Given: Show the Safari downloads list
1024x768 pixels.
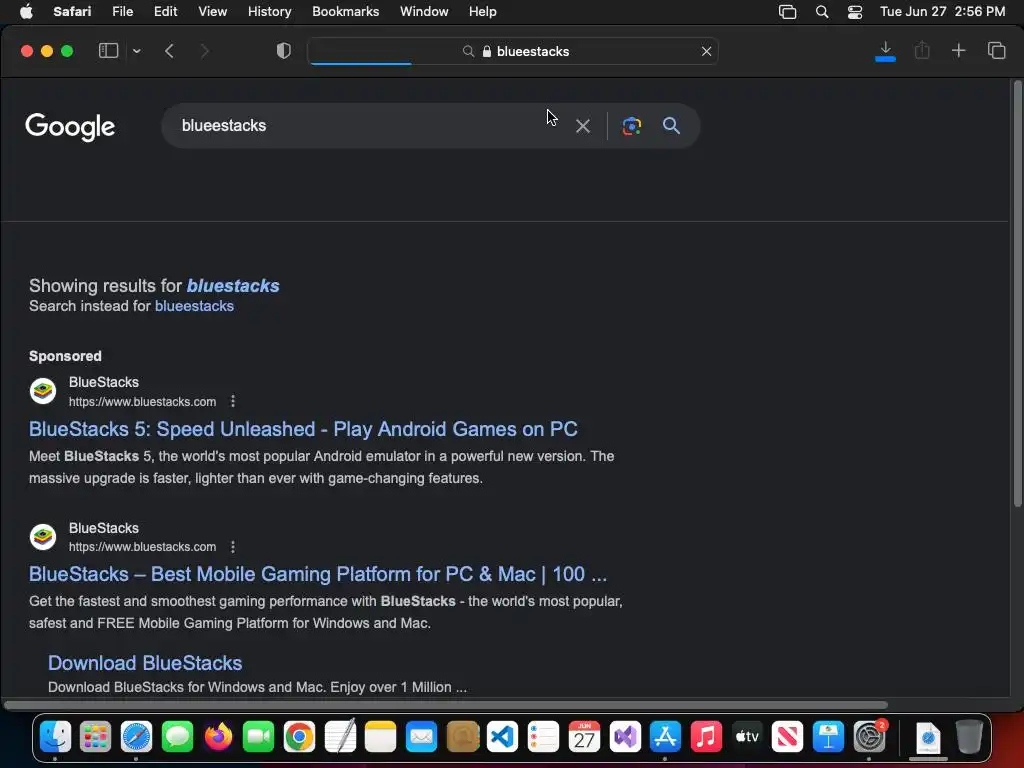Looking at the screenshot, I should pyautogui.click(x=885, y=51).
